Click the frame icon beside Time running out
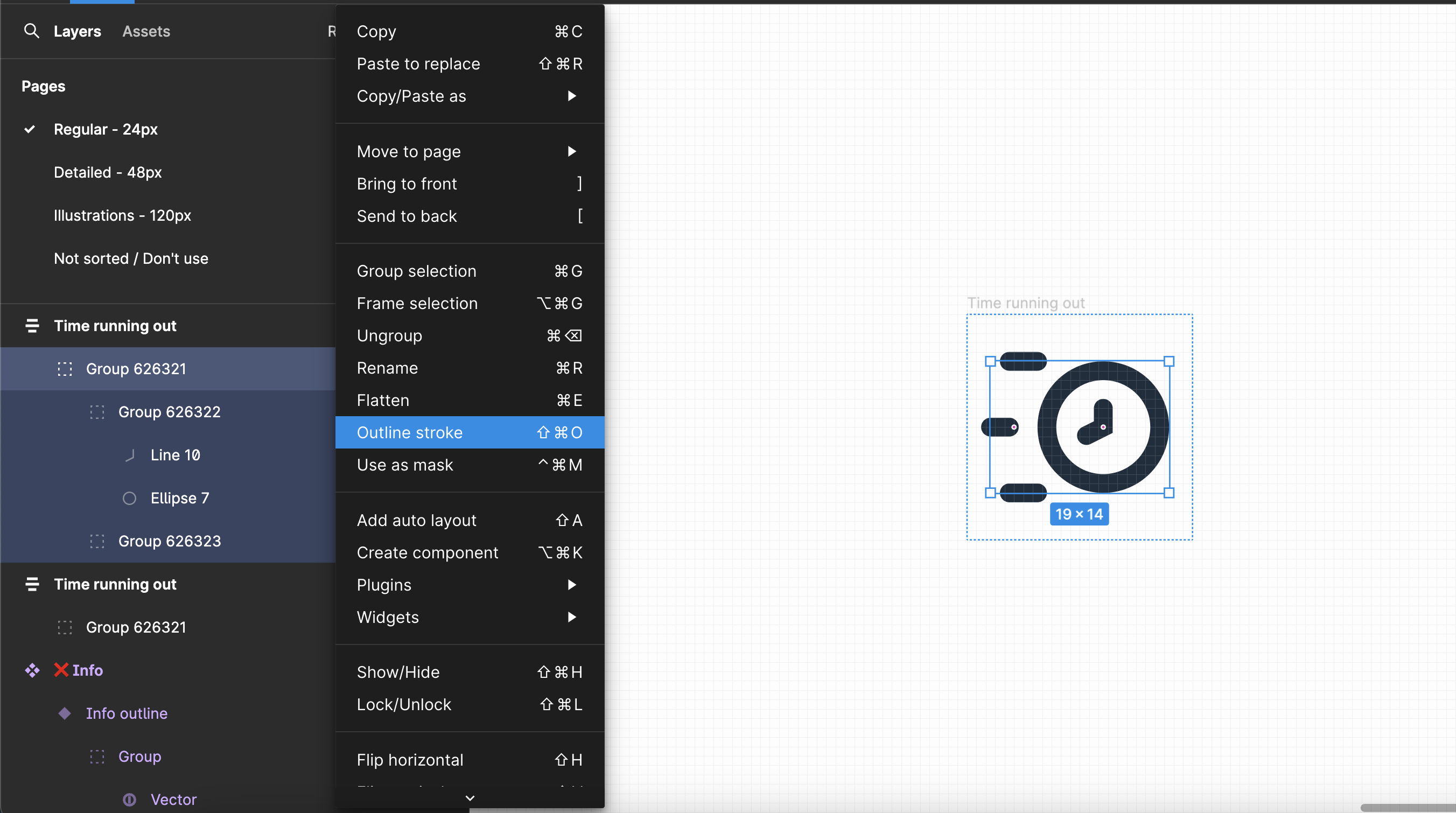 point(32,325)
